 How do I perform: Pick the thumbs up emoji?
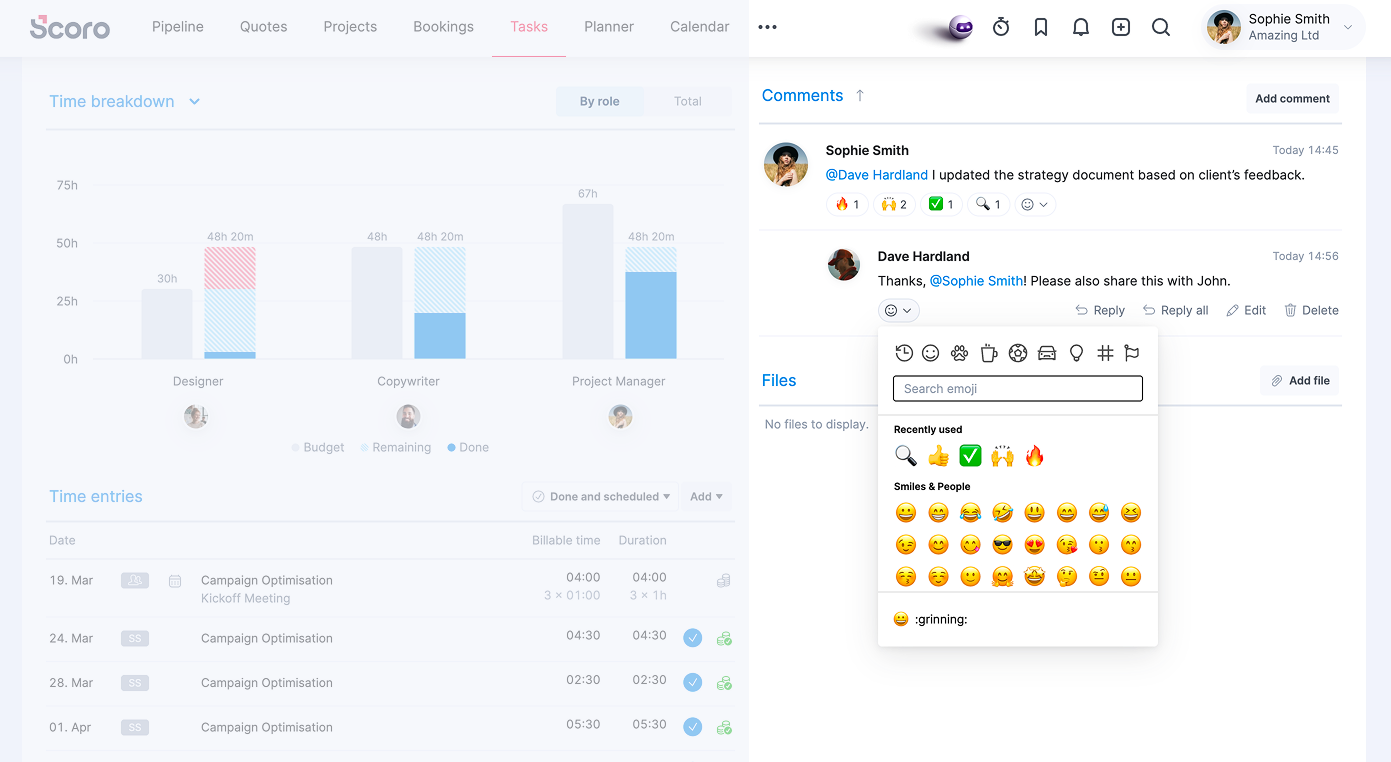coord(938,456)
